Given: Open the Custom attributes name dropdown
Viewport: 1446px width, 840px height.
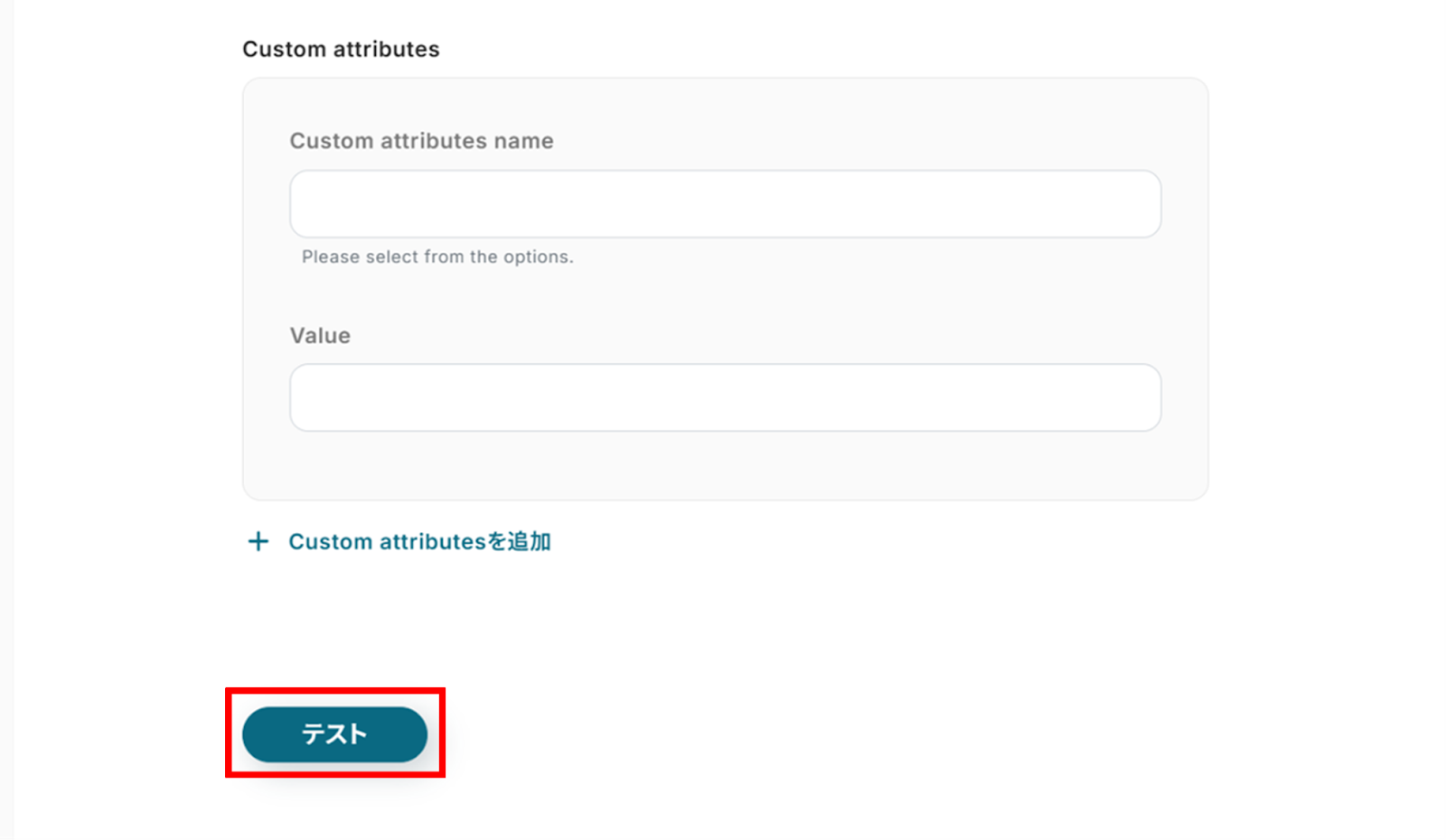Looking at the screenshot, I should pyautogui.click(x=725, y=204).
